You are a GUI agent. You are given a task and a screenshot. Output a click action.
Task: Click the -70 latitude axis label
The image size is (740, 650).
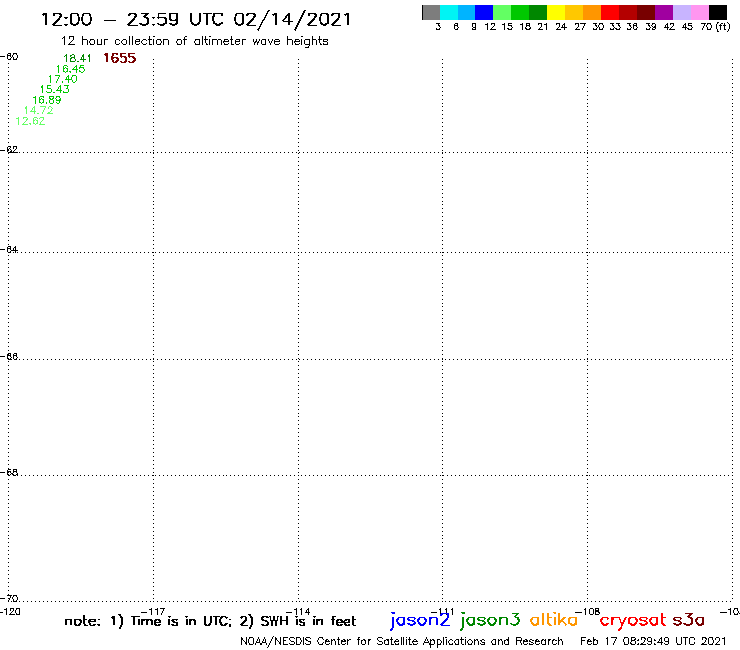9,599
